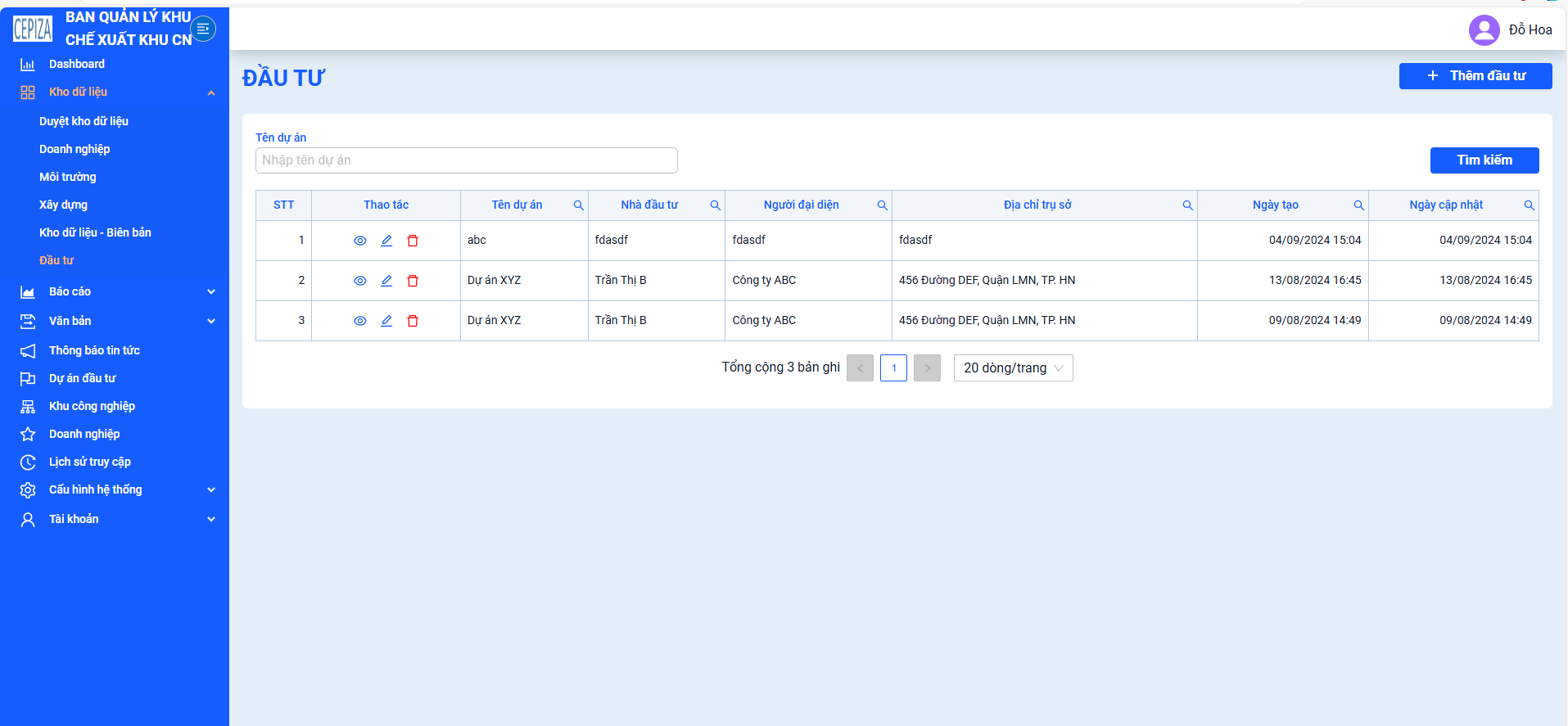
Task: Expand the Cấu hình hệ thống menu chevron
Action: coord(211,490)
